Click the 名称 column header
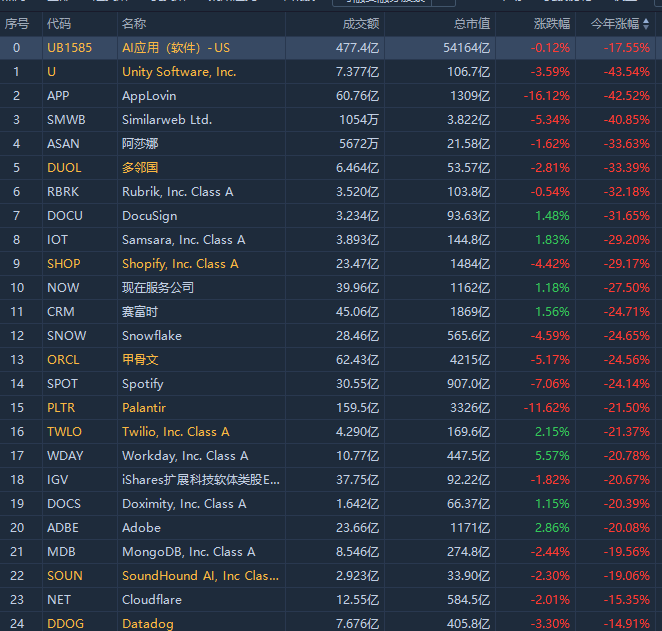 (x=134, y=24)
